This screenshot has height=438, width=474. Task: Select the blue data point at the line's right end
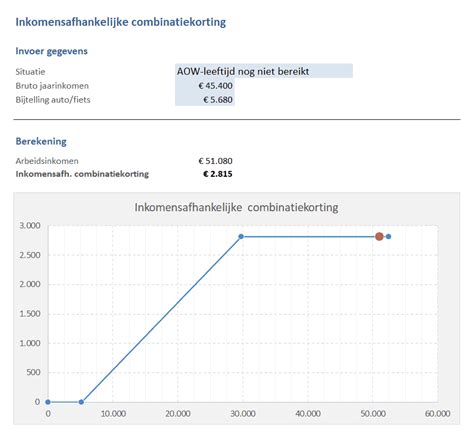[x=388, y=237]
